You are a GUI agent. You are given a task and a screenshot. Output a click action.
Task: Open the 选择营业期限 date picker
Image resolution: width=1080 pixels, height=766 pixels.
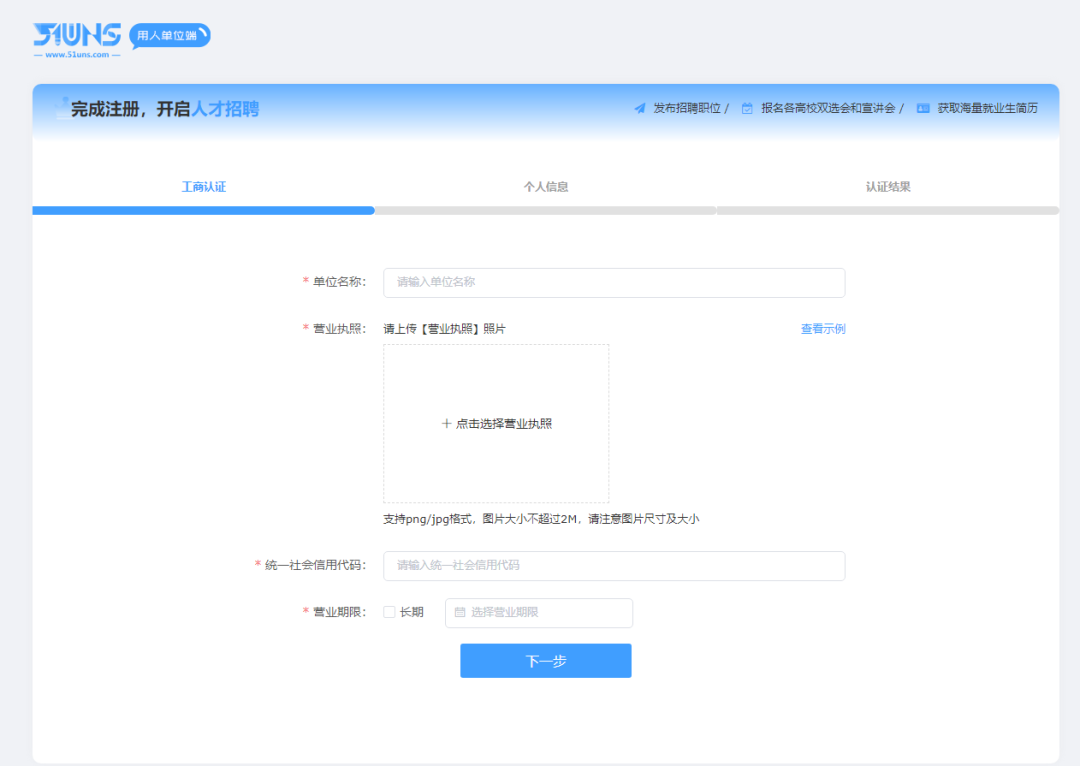coord(539,613)
